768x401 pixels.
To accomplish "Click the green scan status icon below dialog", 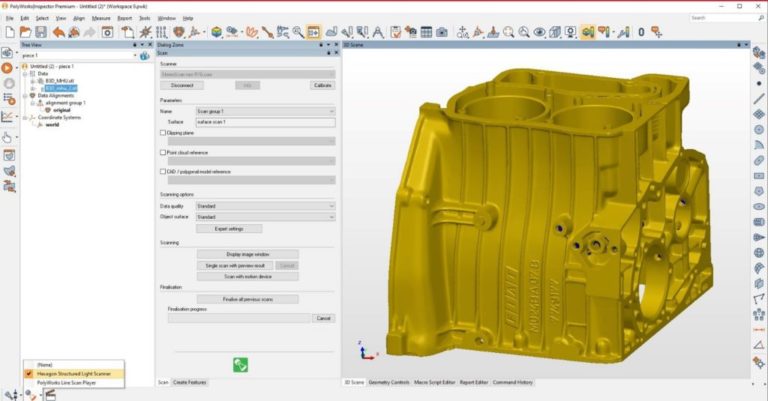I will [240, 365].
